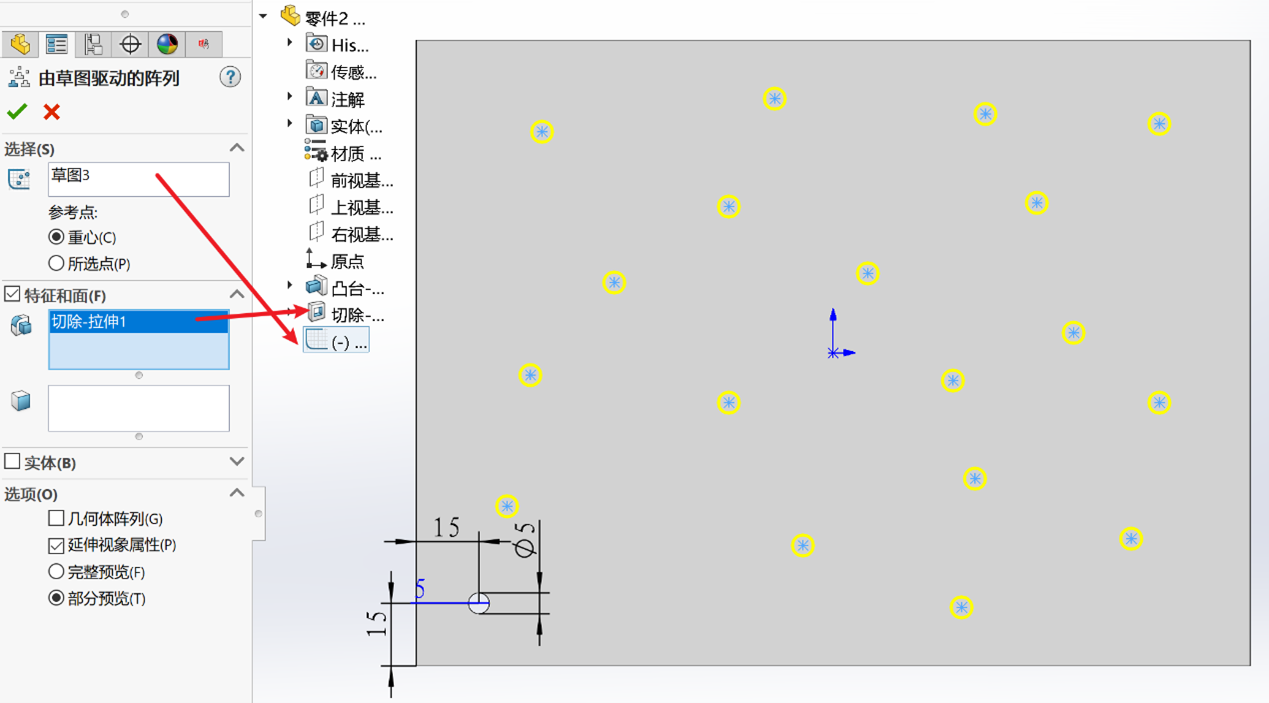The height and width of the screenshot is (703, 1269).
Task: Expand the 实体 folder in the tree
Action: click(x=289, y=125)
